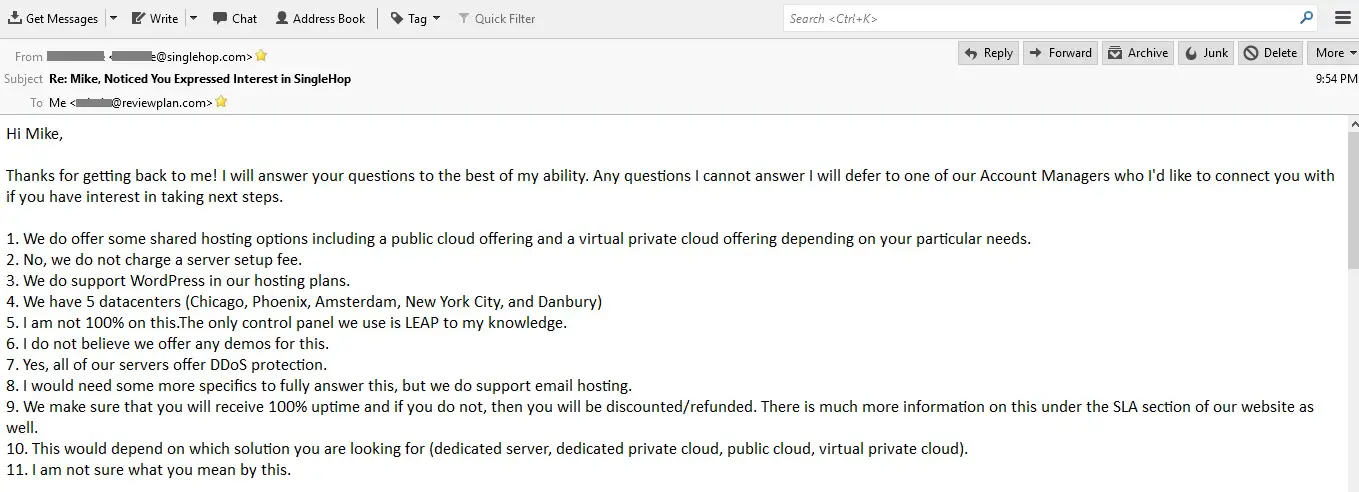Open the Tag dropdown
This screenshot has height=492, width=1359.
(x=415, y=18)
